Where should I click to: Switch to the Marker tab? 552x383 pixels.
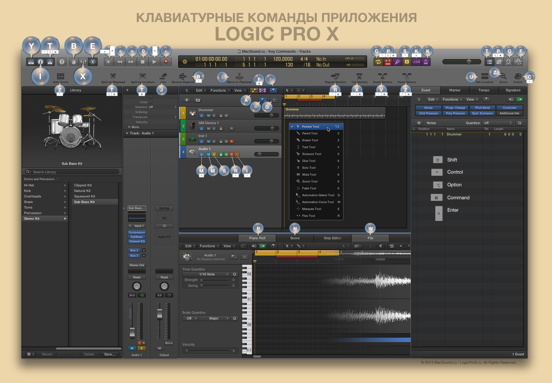[x=454, y=90]
